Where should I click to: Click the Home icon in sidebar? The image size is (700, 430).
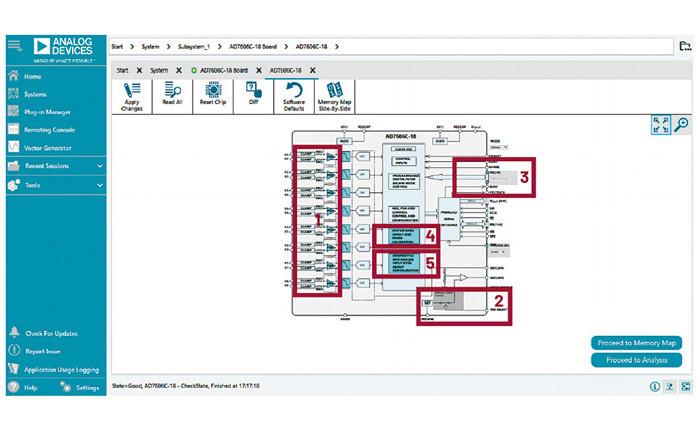pyautogui.click(x=13, y=76)
